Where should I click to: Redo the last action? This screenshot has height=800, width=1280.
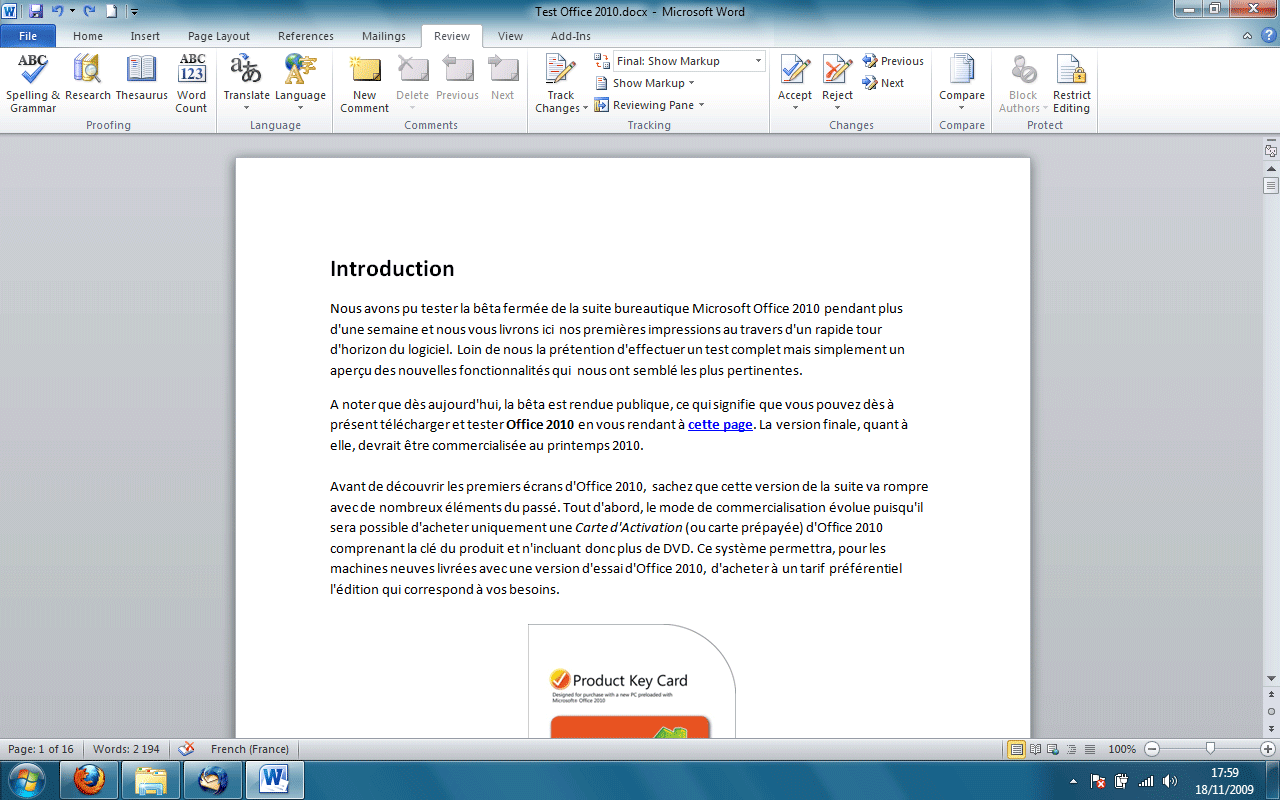[x=90, y=11]
